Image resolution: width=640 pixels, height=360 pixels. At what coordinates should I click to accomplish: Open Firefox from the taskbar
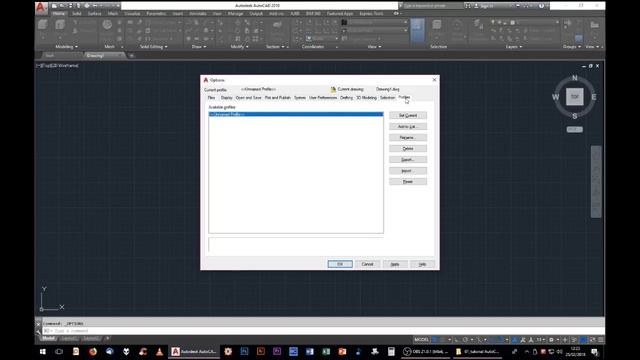coord(93,351)
